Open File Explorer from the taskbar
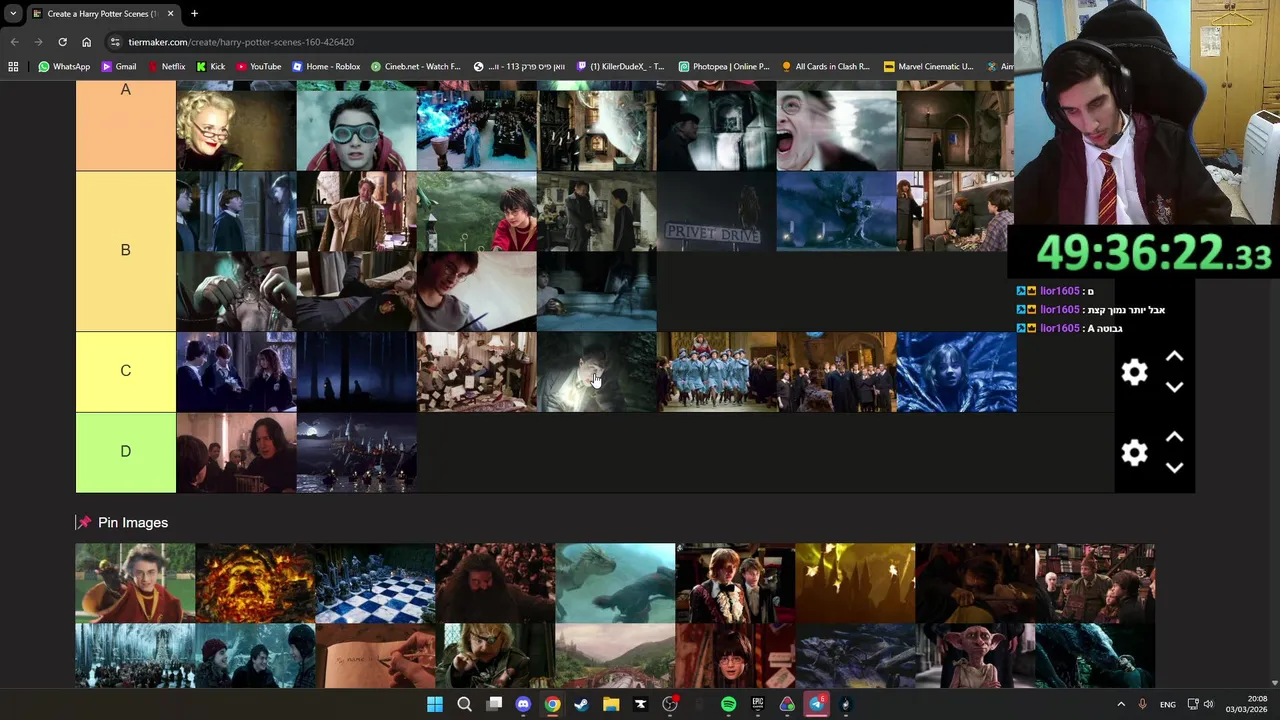 611,704
